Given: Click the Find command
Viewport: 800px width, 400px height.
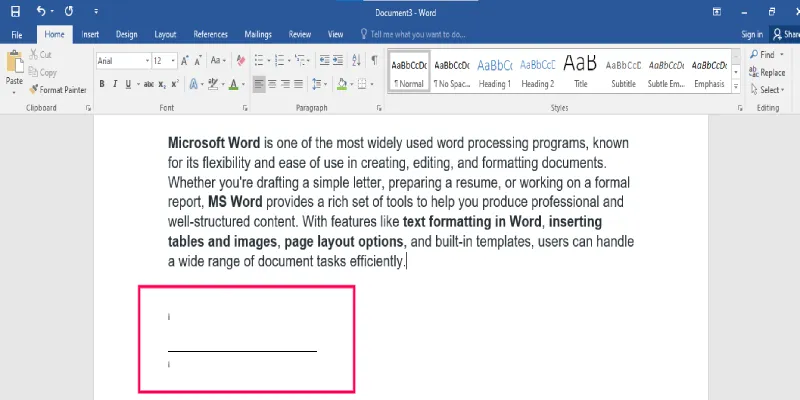Looking at the screenshot, I should pos(767,55).
